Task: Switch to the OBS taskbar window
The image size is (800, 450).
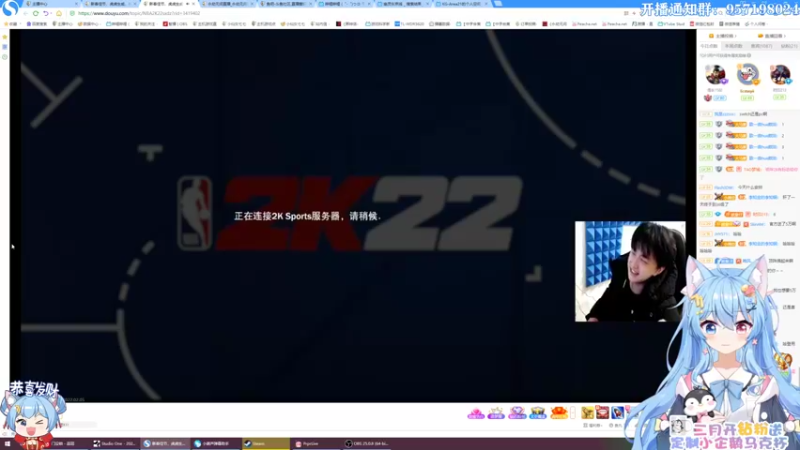Action: click(366, 444)
